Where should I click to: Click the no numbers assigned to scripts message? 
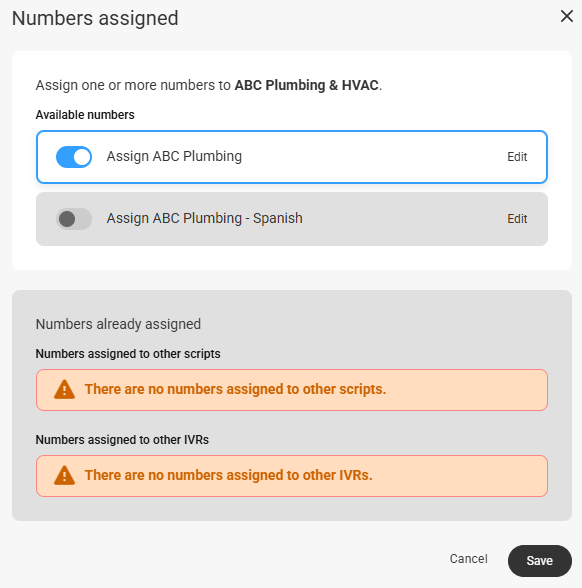(235, 389)
